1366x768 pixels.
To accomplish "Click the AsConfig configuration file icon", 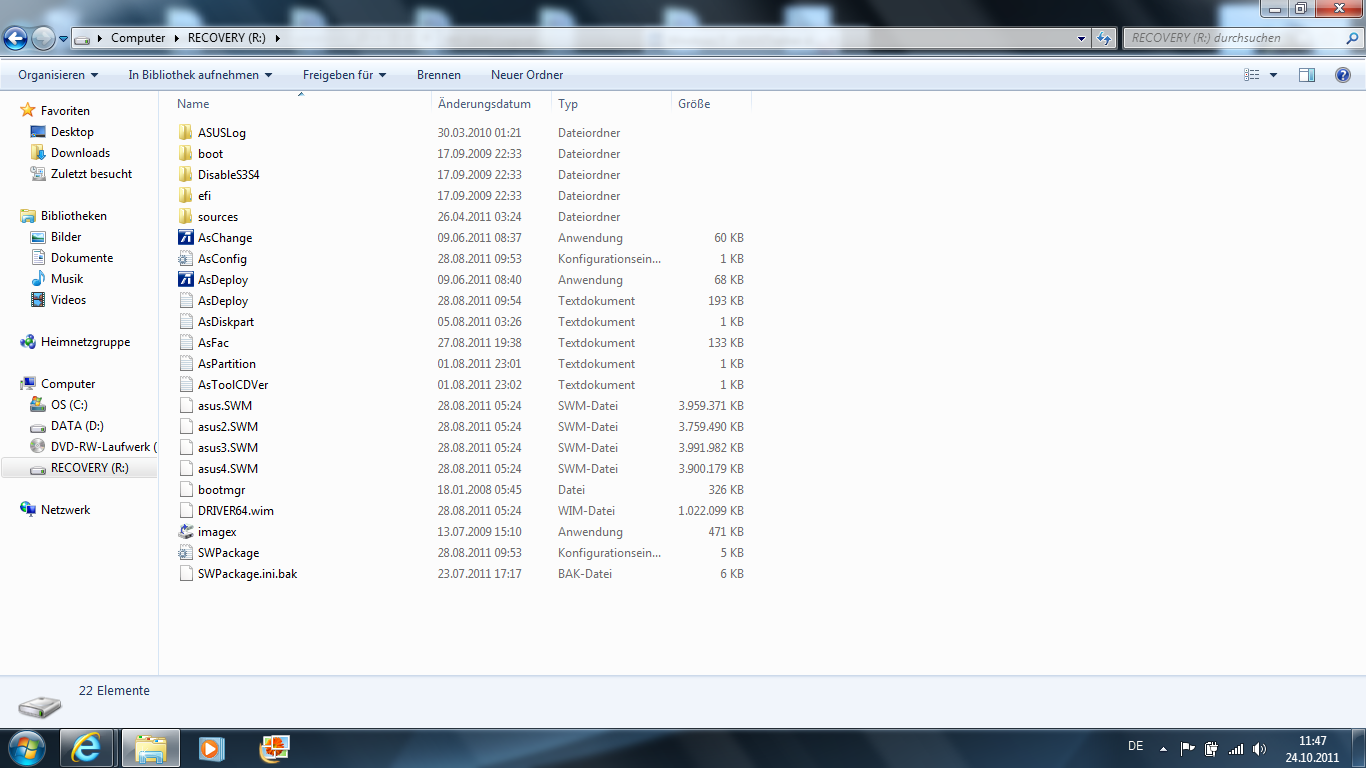I will (185, 259).
